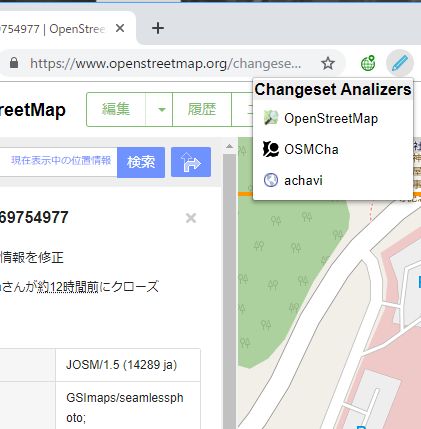Click the sidebar scrollbar up arrow
The image size is (421, 429).
[x=229, y=146]
